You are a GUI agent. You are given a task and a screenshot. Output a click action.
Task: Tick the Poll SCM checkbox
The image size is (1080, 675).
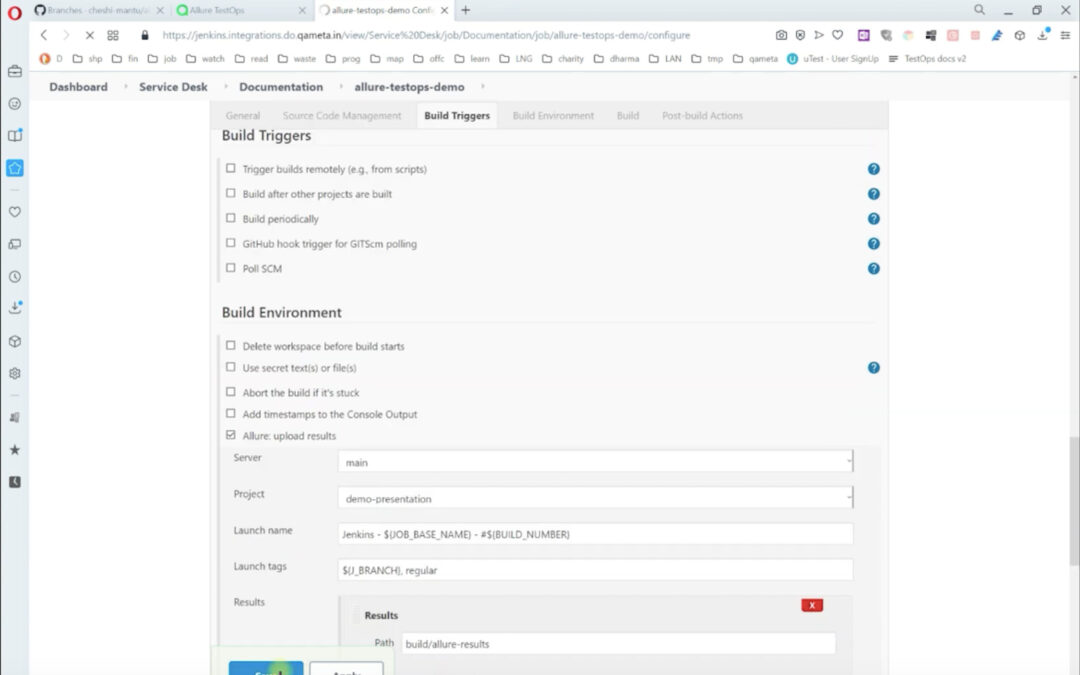[231, 268]
